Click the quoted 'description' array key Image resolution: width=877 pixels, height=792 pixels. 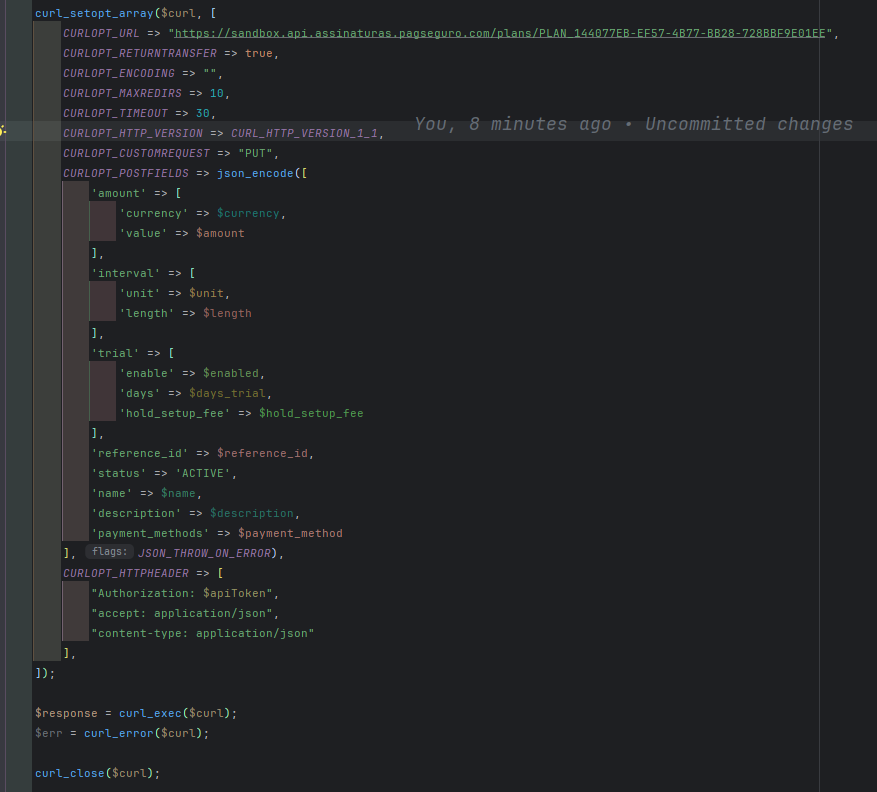coord(136,513)
